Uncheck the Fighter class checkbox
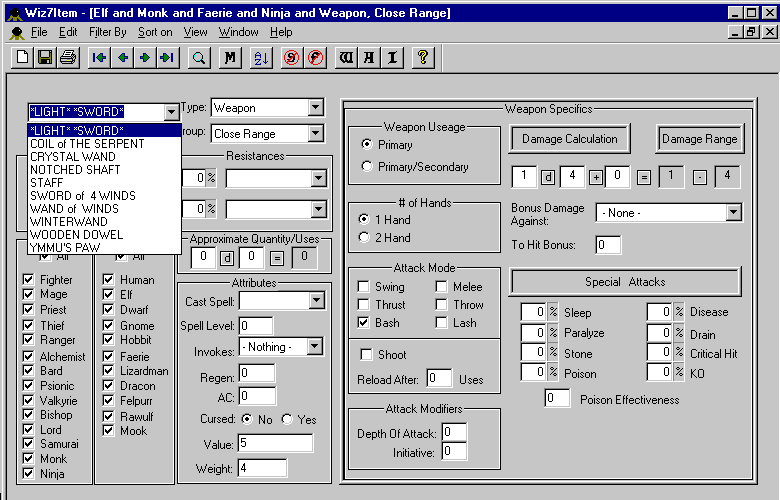The image size is (780, 500). point(28,279)
